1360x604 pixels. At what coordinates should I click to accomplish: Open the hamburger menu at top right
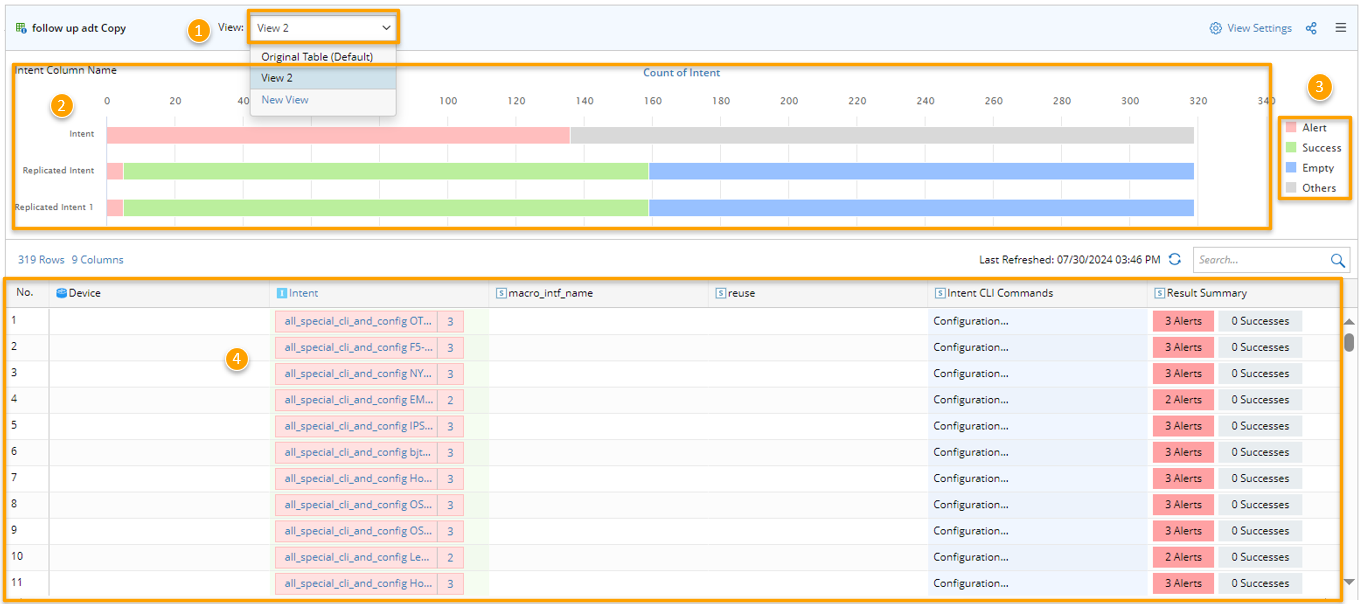point(1341,28)
